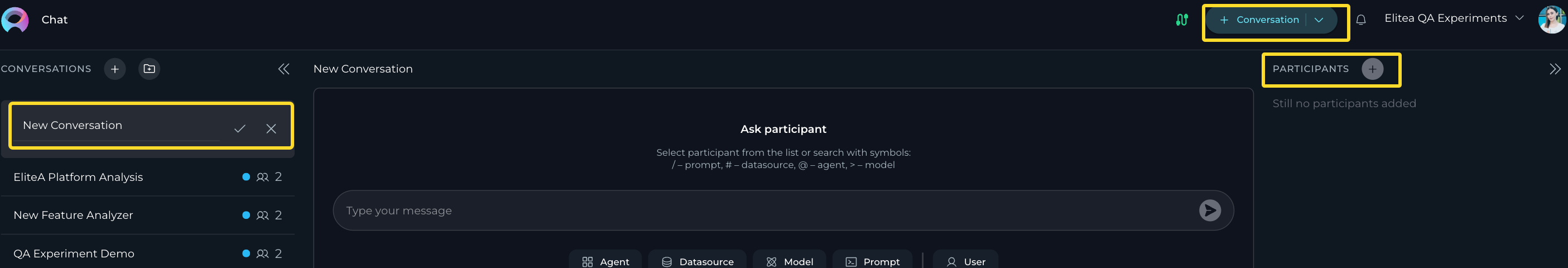Open the green integrations icon
Viewport: 1568px width, 268px height.
click(1181, 20)
